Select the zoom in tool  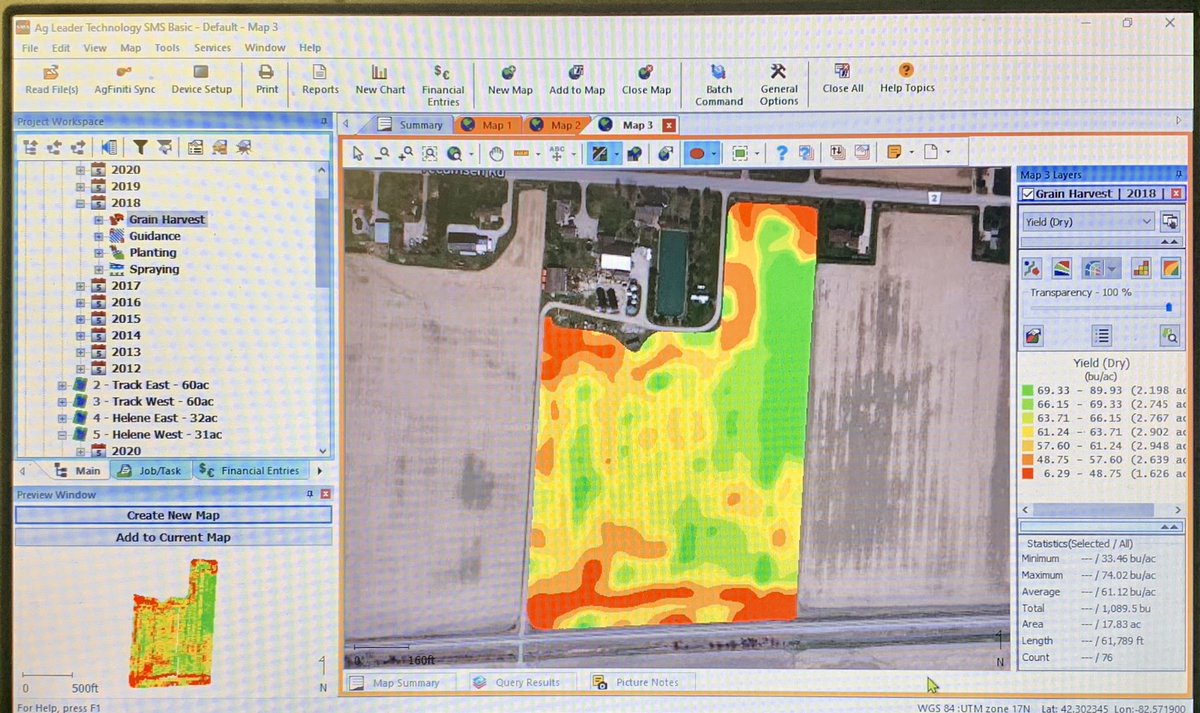[x=405, y=153]
